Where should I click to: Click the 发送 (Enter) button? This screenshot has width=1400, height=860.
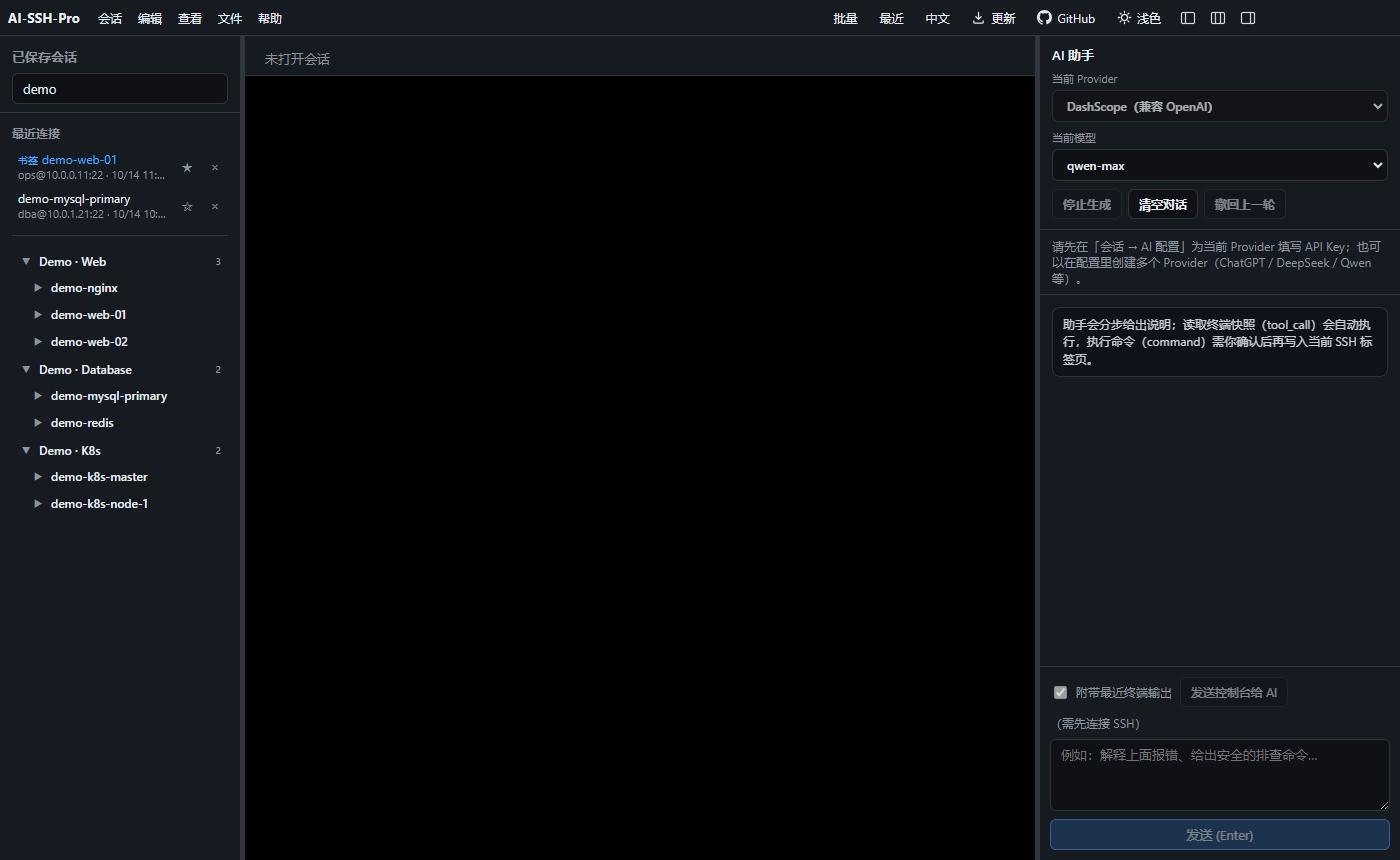1219,835
